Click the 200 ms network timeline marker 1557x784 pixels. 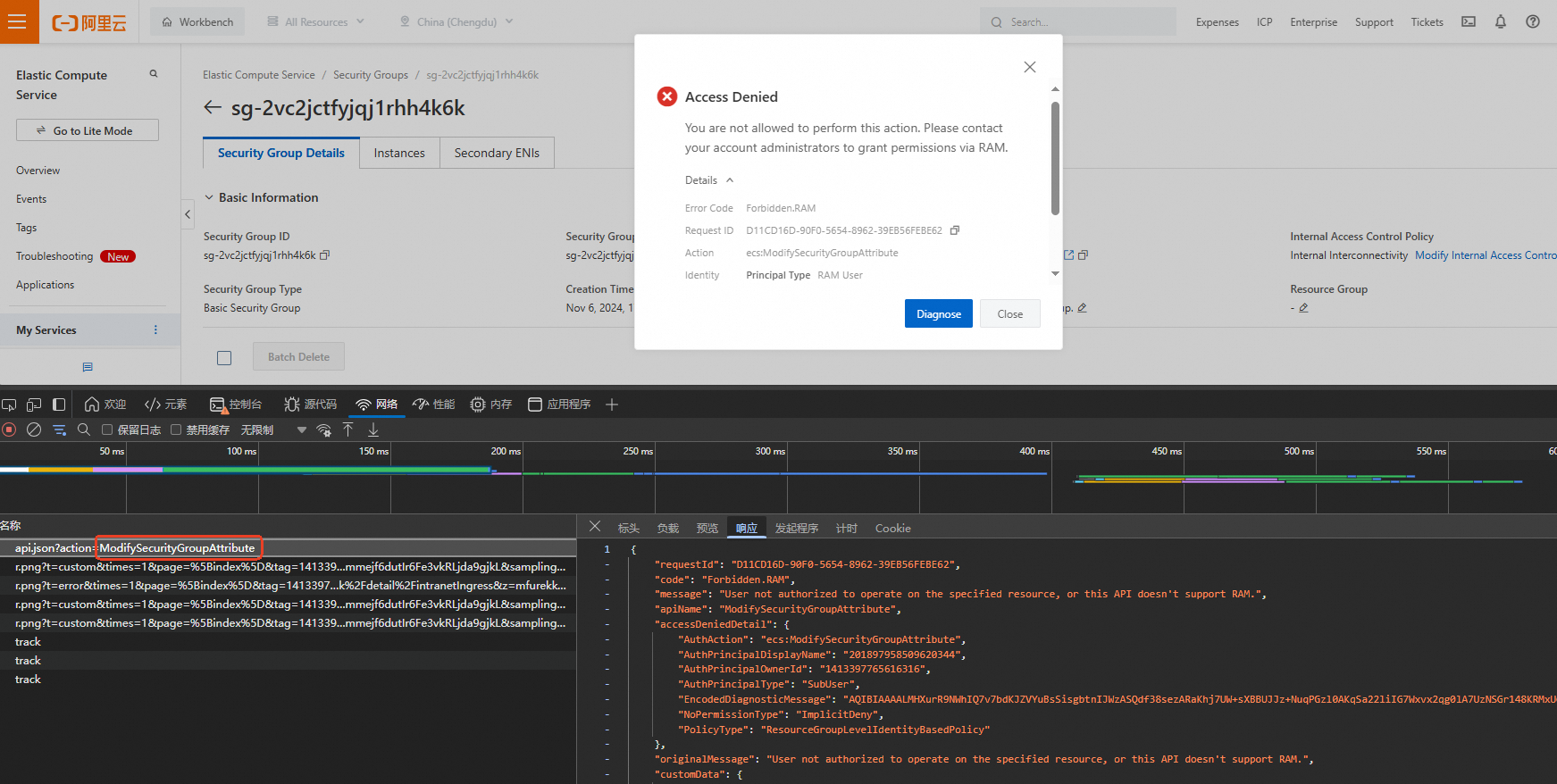coord(506,451)
